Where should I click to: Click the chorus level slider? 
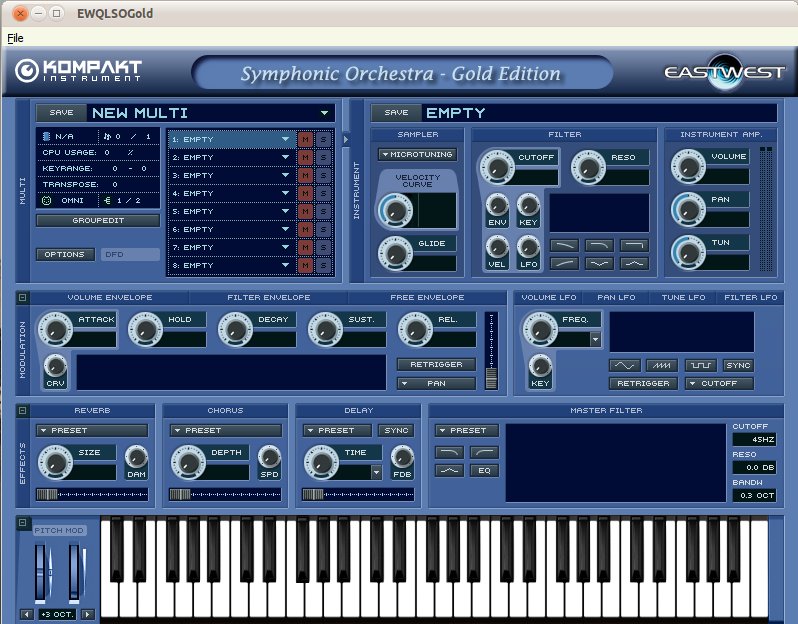point(225,494)
